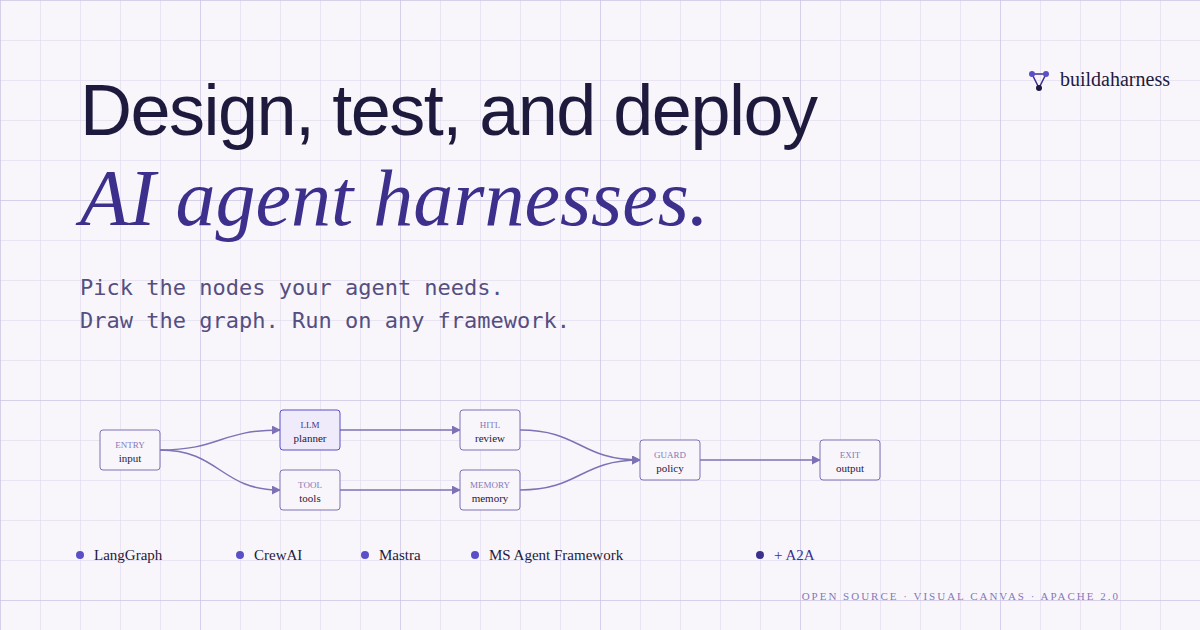Viewport: 1200px width, 630px height.
Task: Select the MEMORY memory node
Action: 490,490
